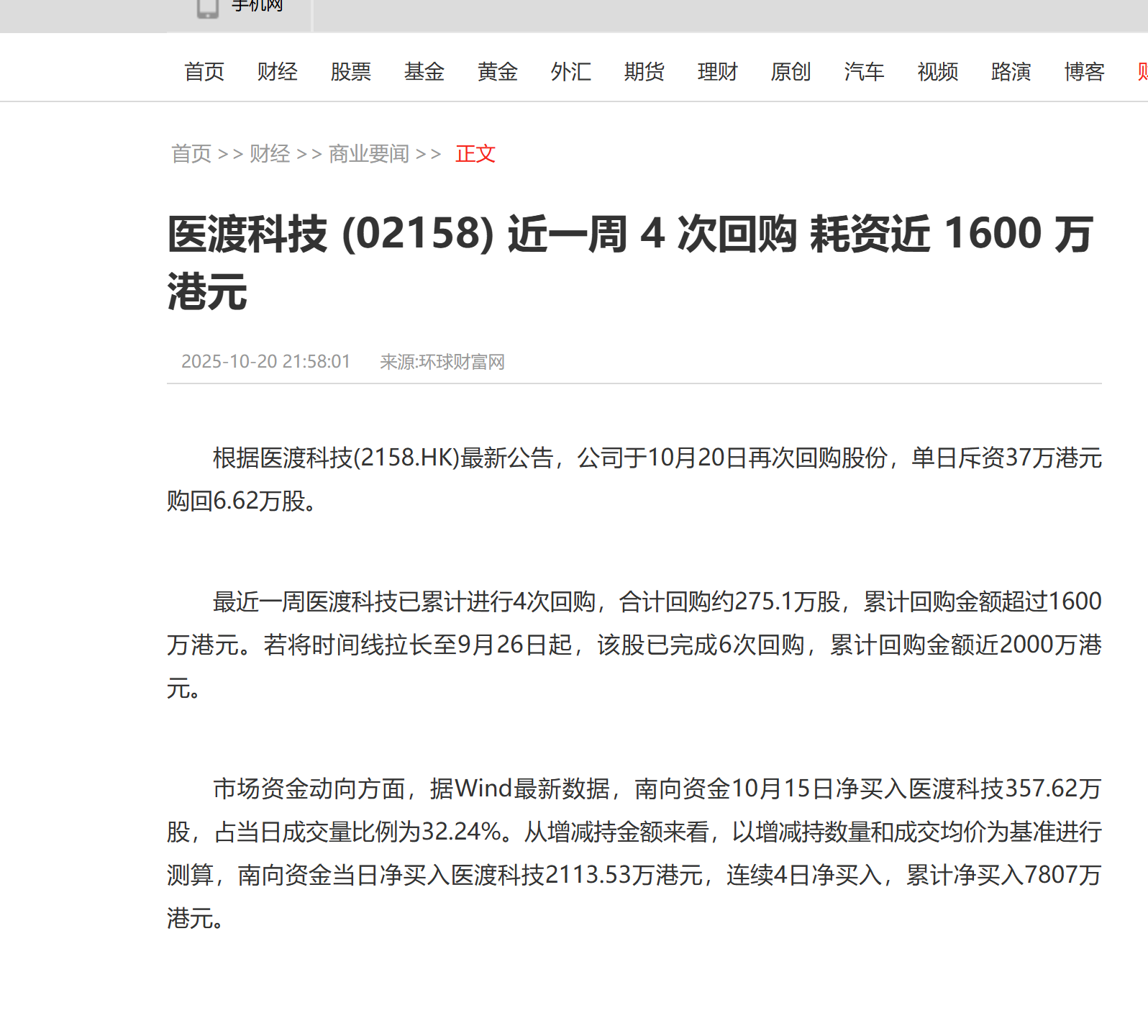This screenshot has height=1036, width=1148.
Task: Click the source 来源:环球财富网
Action: pyautogui.click(x=442, y=361)
